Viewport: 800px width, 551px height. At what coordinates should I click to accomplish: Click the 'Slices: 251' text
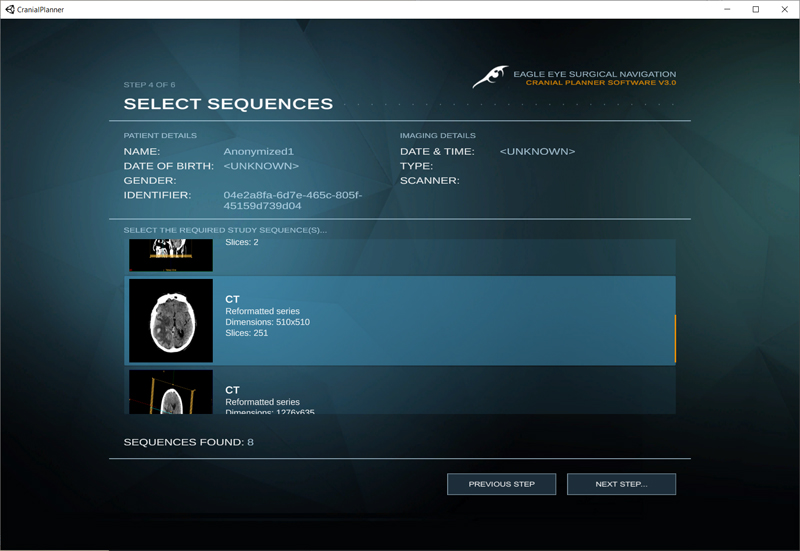[246, 333]
